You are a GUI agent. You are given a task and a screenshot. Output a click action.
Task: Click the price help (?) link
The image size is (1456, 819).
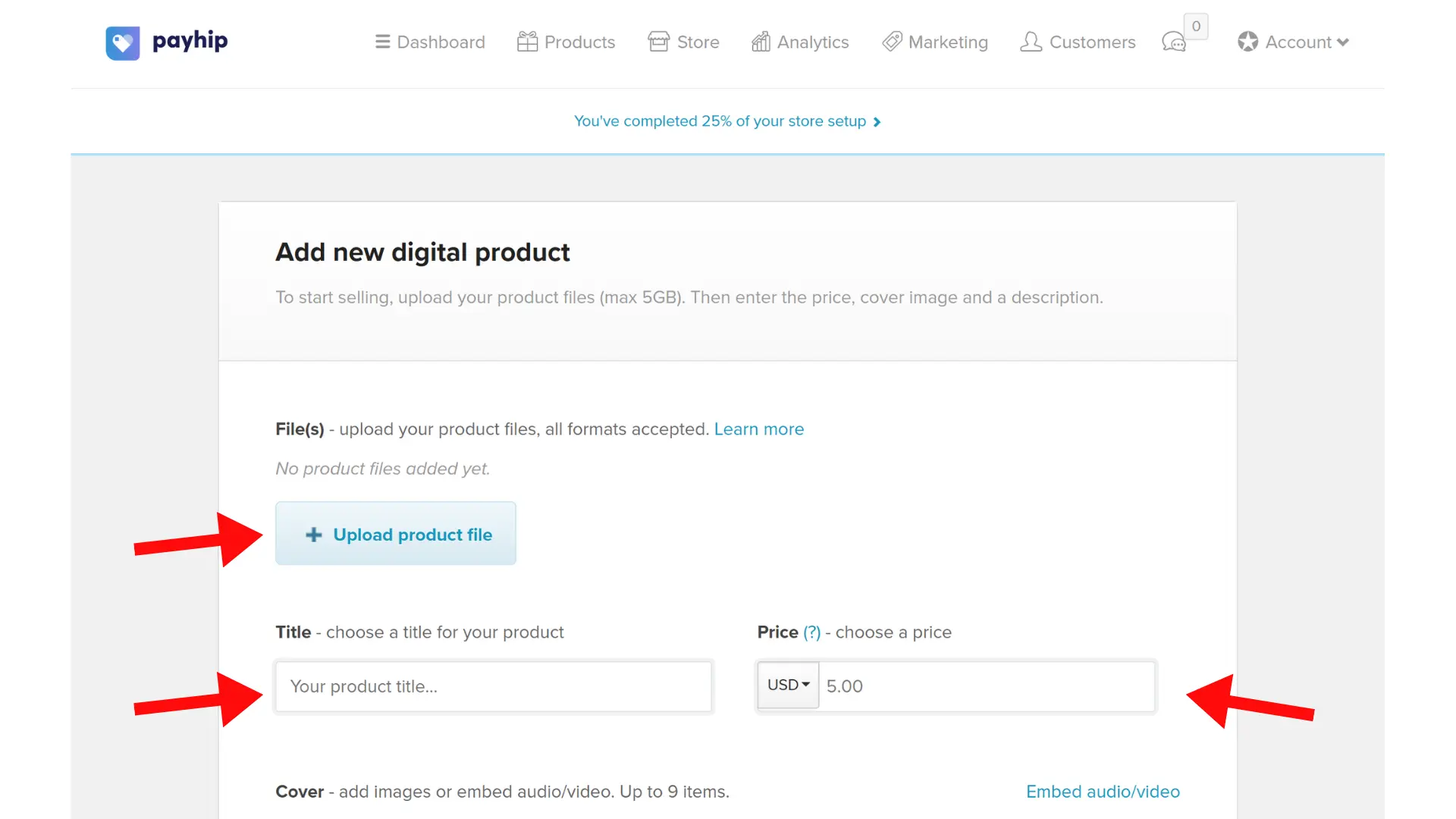point(811,632)
